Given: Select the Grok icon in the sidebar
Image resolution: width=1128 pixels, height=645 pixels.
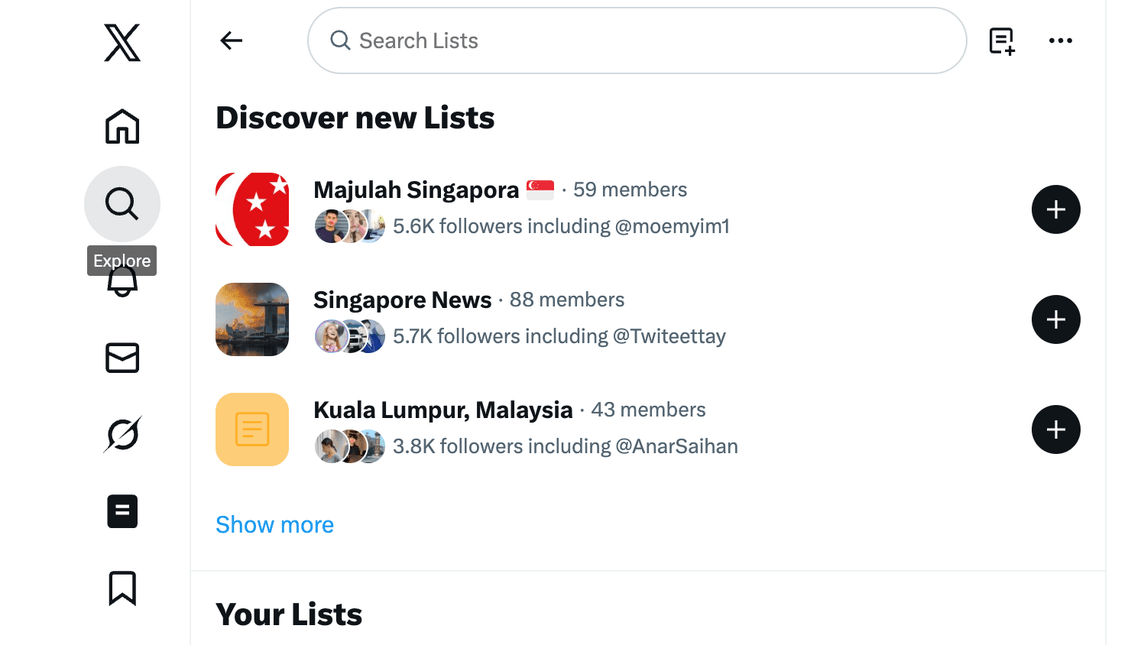Looking at the screenshot, I should [121, 434].
